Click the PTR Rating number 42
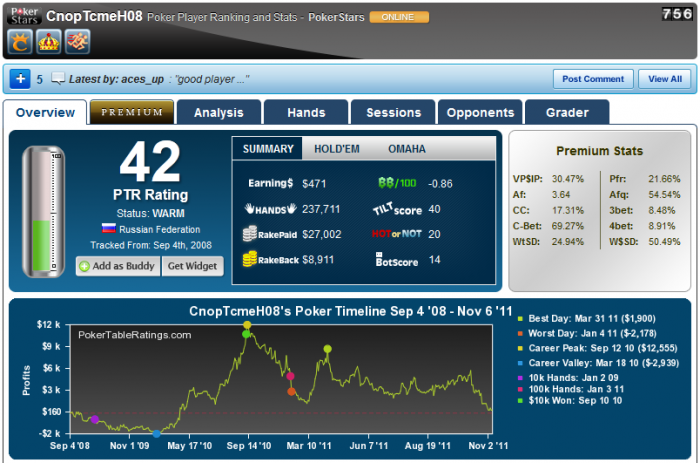 pyautogui.click(x=150, y=162)
